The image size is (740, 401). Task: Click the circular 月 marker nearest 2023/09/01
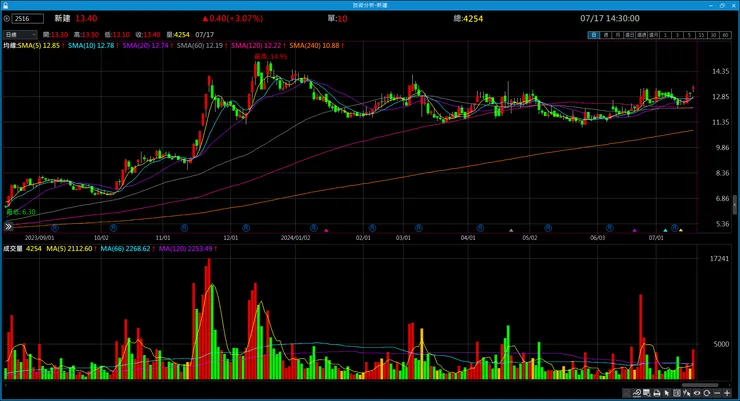[55, 228]
